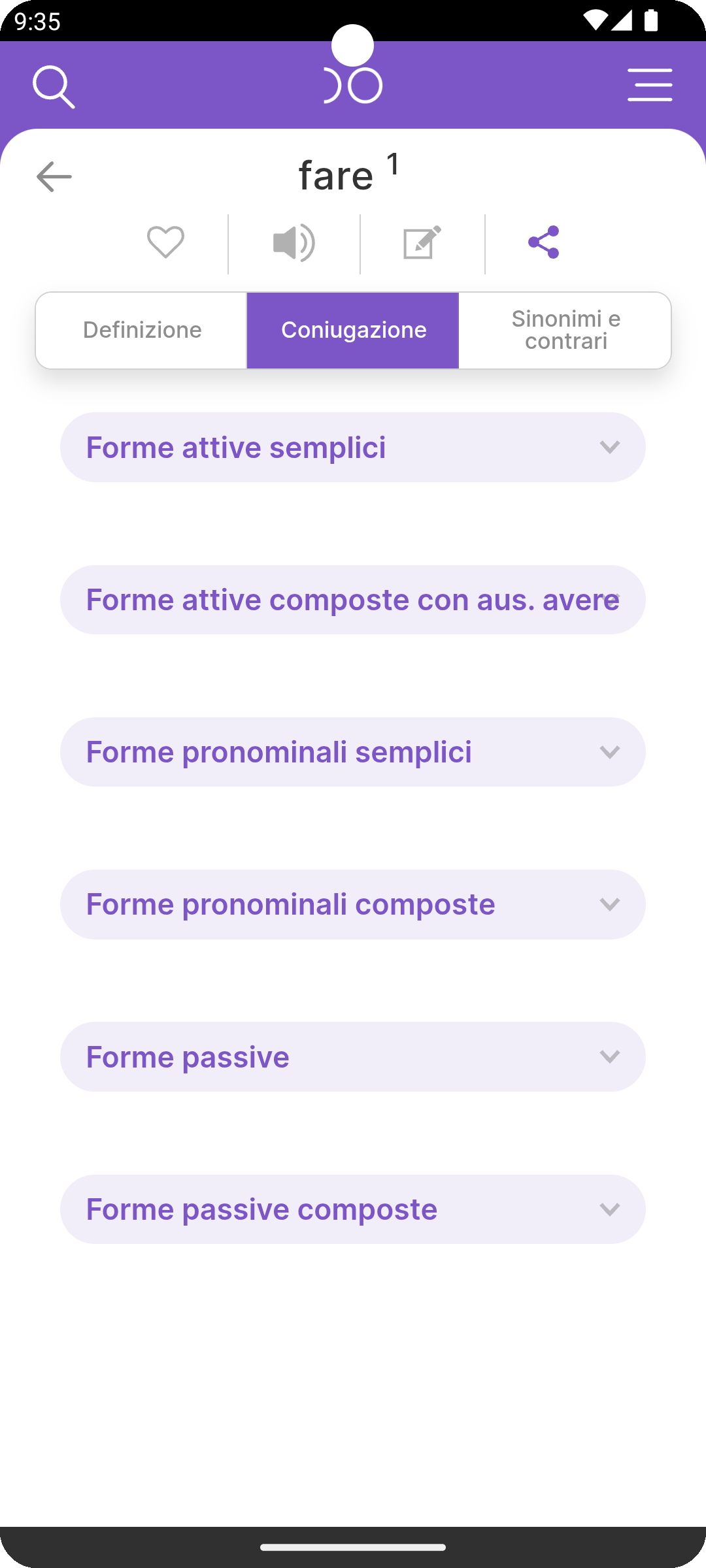Image resolution: width=706 pixels, height=1568 pixels.
Task: Click chevron on Forme passive row
Action: (609, 1056)
